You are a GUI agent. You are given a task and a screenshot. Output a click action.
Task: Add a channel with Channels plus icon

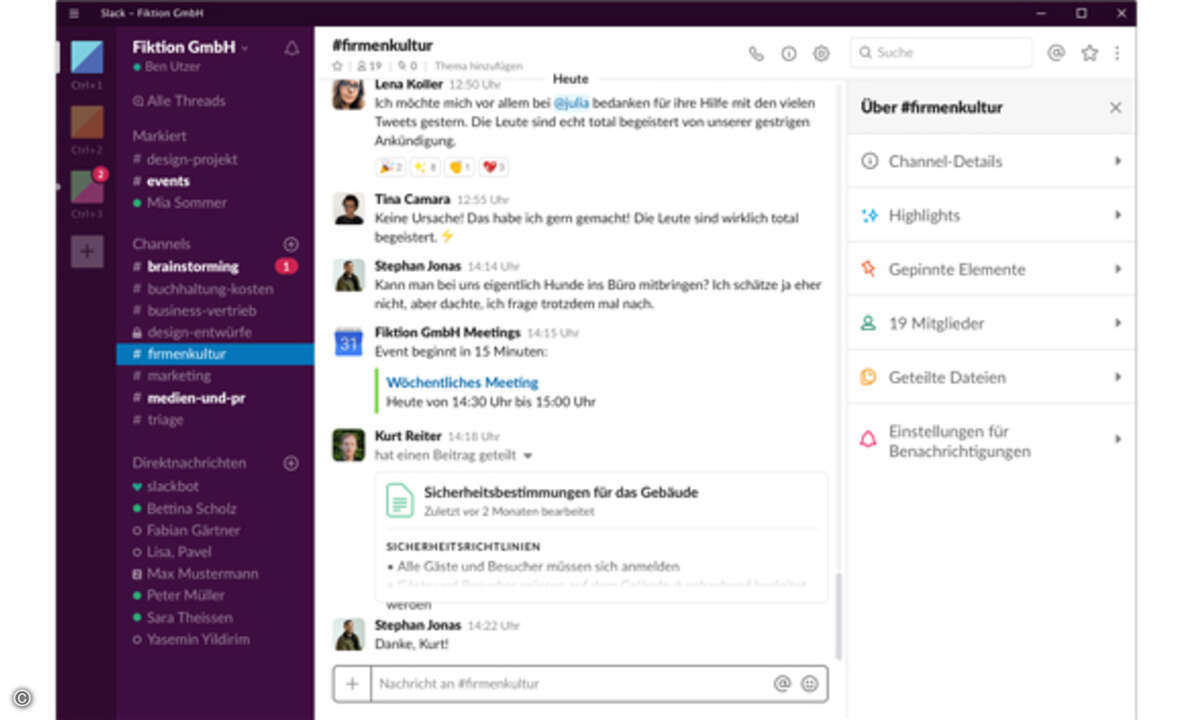click(x=291, y=244)
